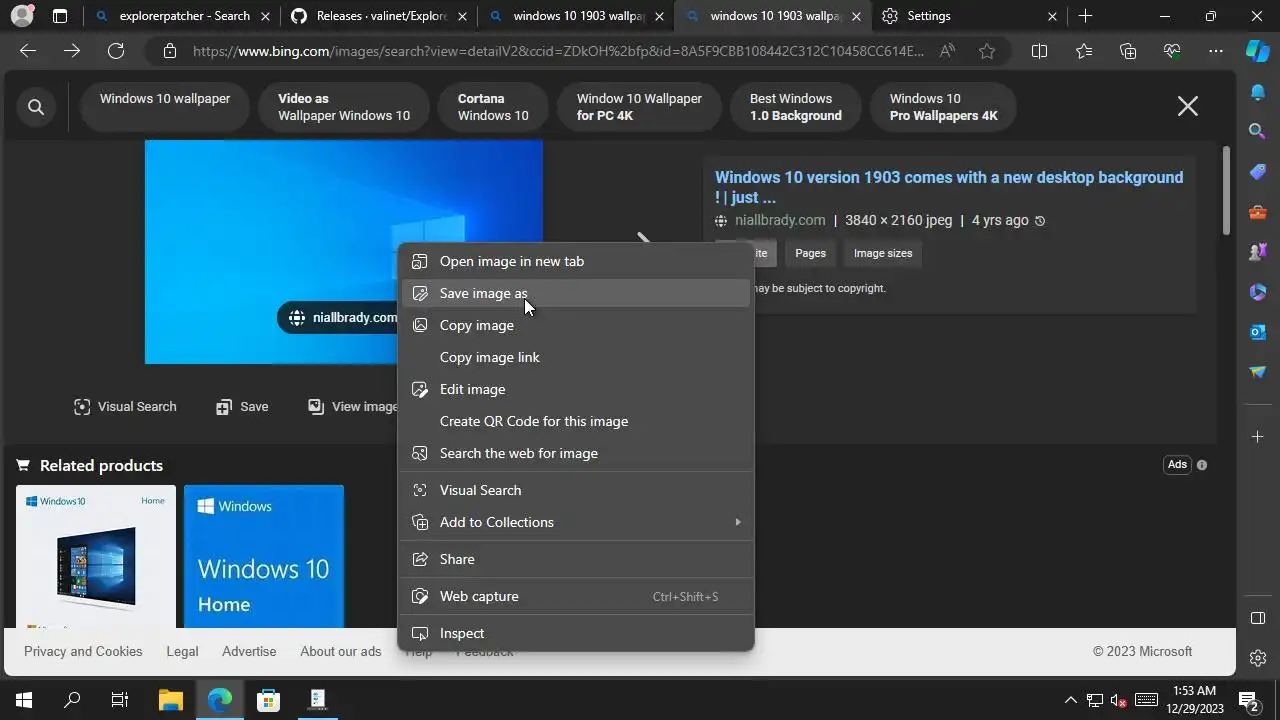Click Cortana Windows 10 chip
The width and height of the screenshot is (1280, 720).
[x=493, y=107]
